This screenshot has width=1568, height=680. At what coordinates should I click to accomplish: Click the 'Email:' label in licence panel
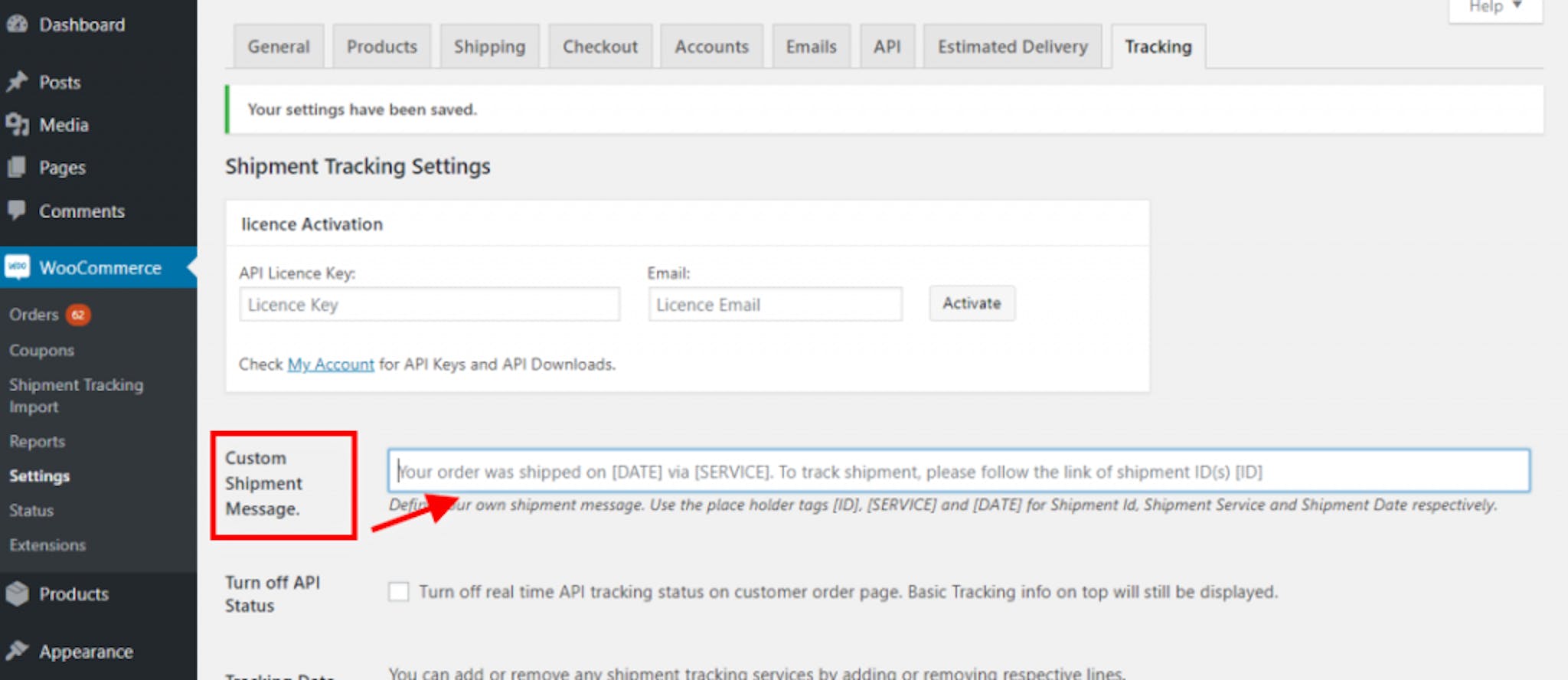668,273
